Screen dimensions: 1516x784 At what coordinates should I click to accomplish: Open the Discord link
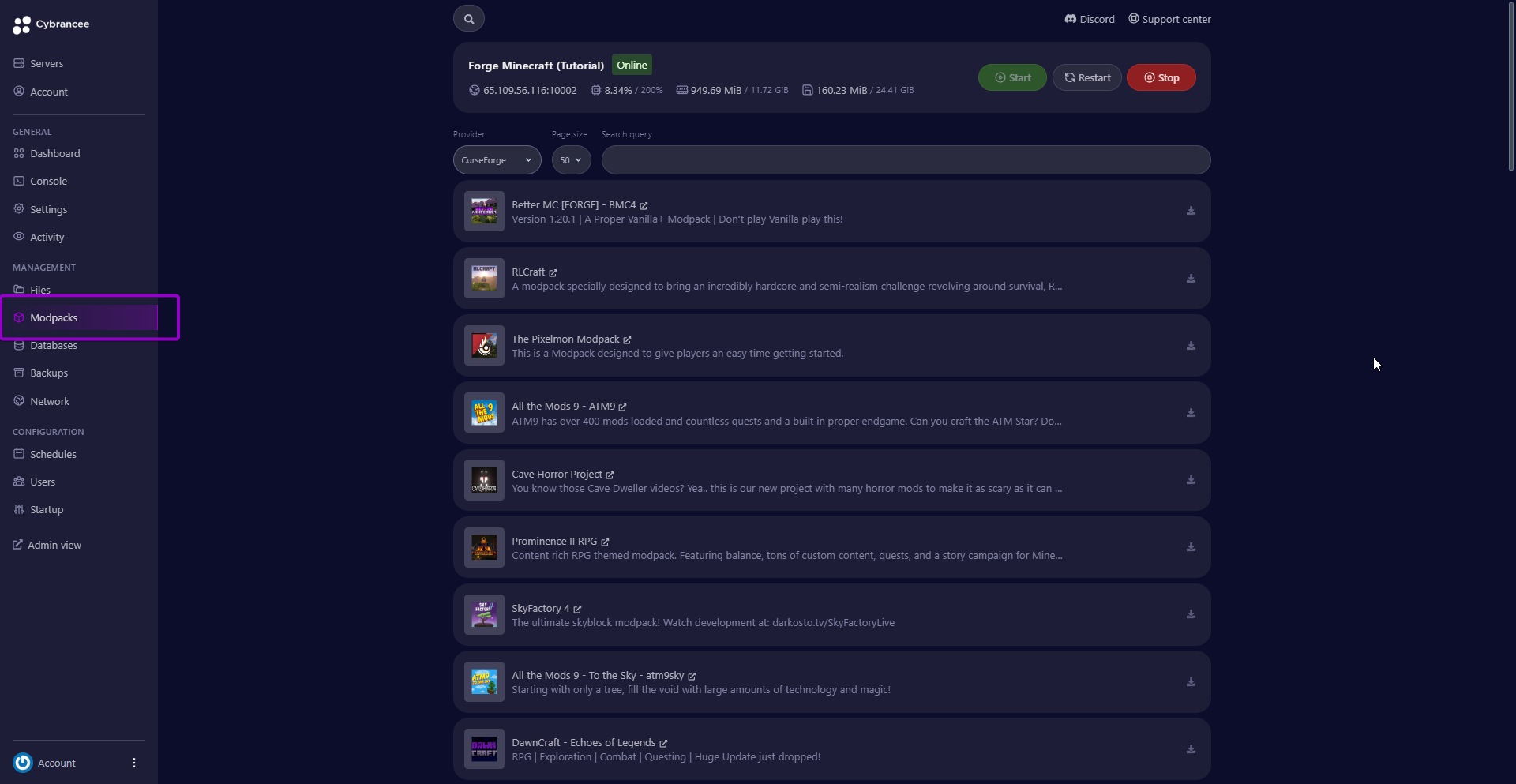click(1089, 18)
